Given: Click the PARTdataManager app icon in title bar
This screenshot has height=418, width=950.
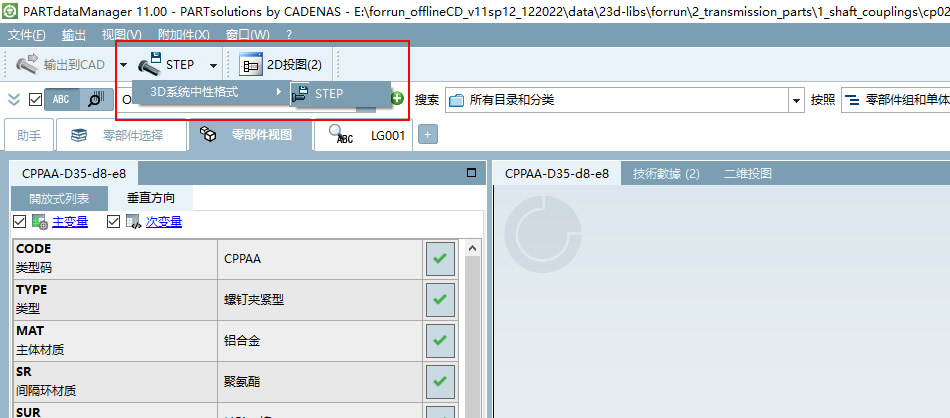Looking at the screenshot, I should (10, 11).
